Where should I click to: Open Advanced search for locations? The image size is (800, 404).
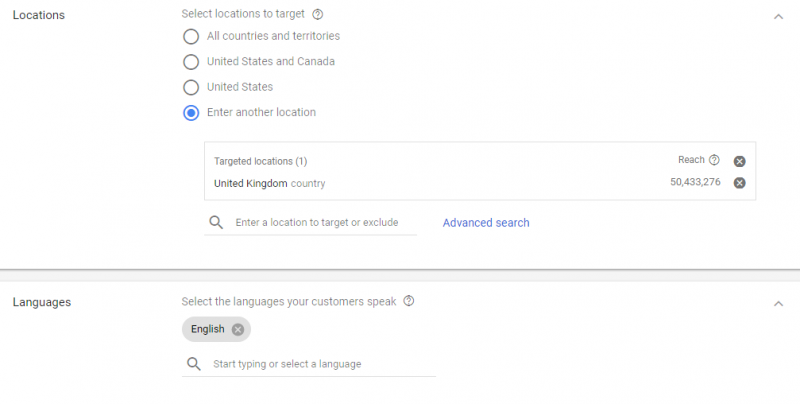(486, 223)
